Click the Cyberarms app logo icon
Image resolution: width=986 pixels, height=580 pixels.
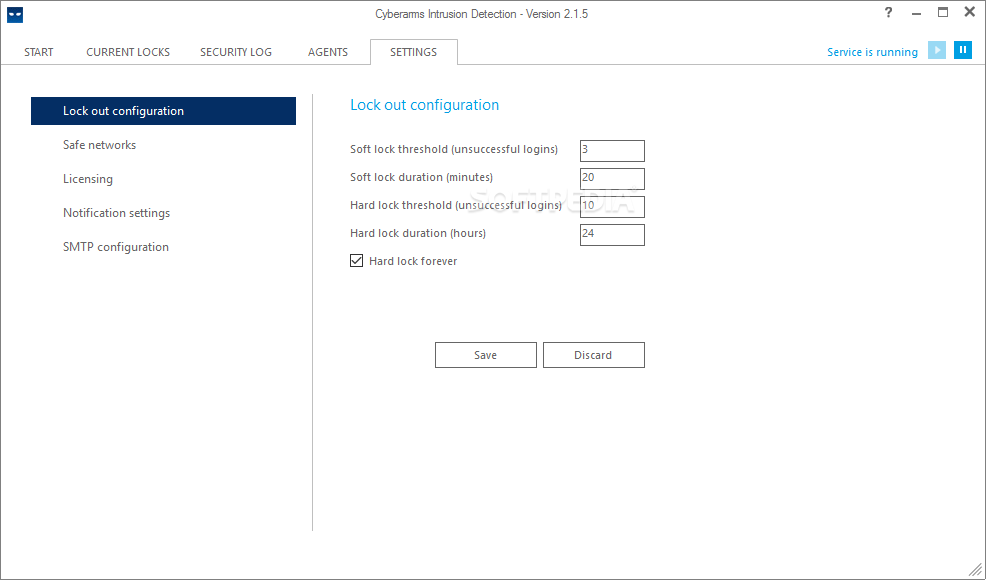pos(15,14)
